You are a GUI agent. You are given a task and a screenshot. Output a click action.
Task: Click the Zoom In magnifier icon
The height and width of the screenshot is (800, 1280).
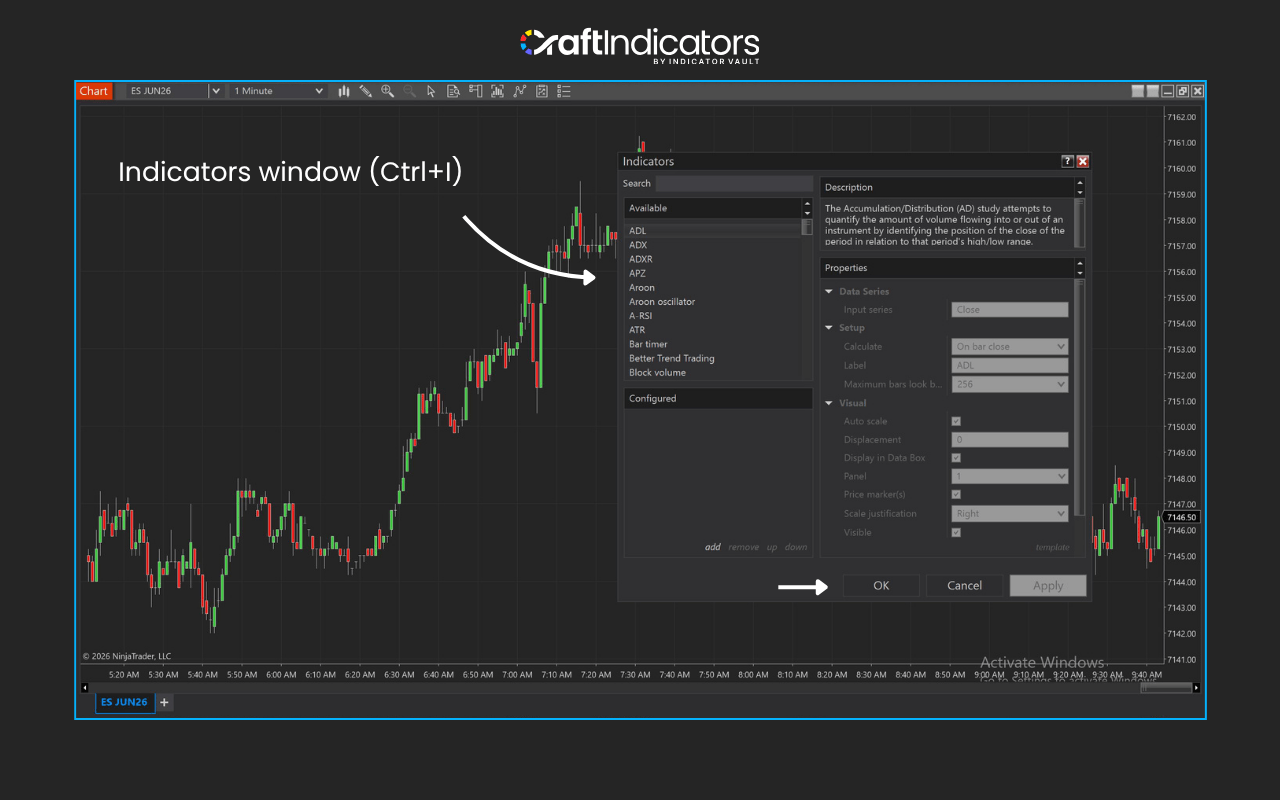388,91
